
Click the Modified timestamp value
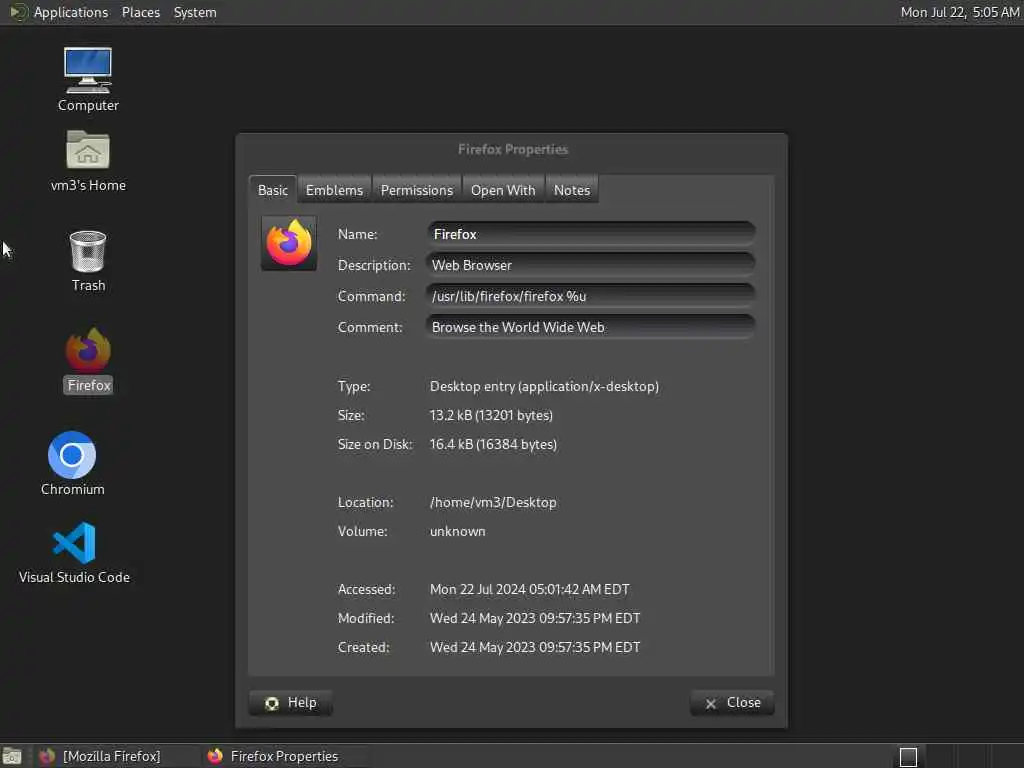coord(535,618)
